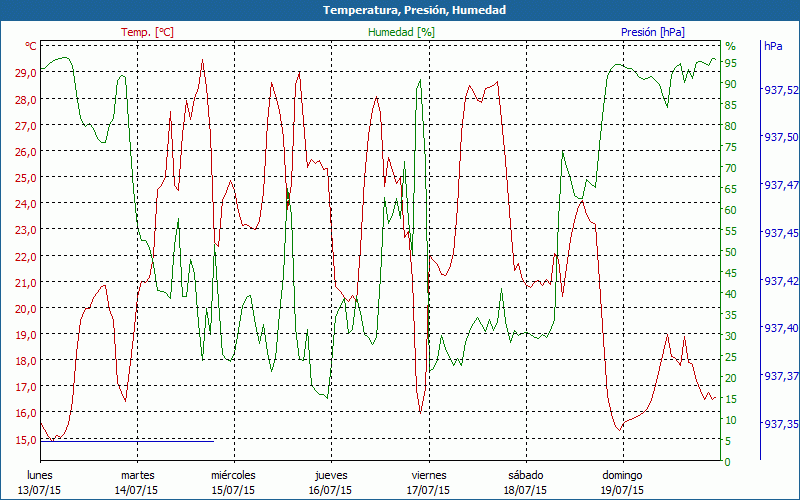Pick the miércoles 15/07/15 date label
800x500 pixels.
coord(233,483)
